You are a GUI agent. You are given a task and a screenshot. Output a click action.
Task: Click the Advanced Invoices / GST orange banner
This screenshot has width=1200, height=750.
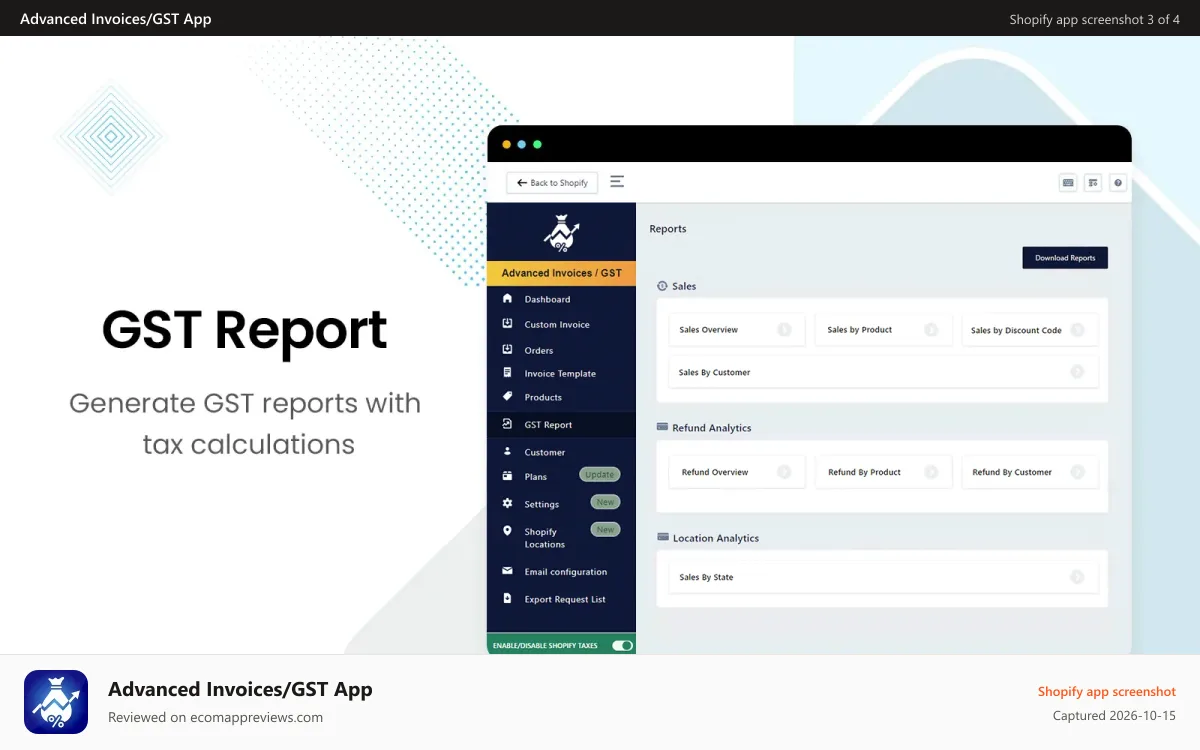(x=561, y=273)
